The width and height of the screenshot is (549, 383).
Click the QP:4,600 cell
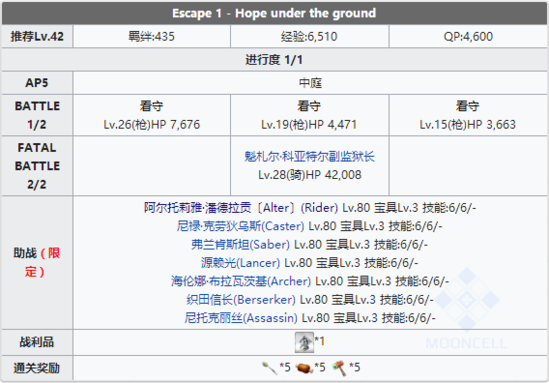(468, 36)
